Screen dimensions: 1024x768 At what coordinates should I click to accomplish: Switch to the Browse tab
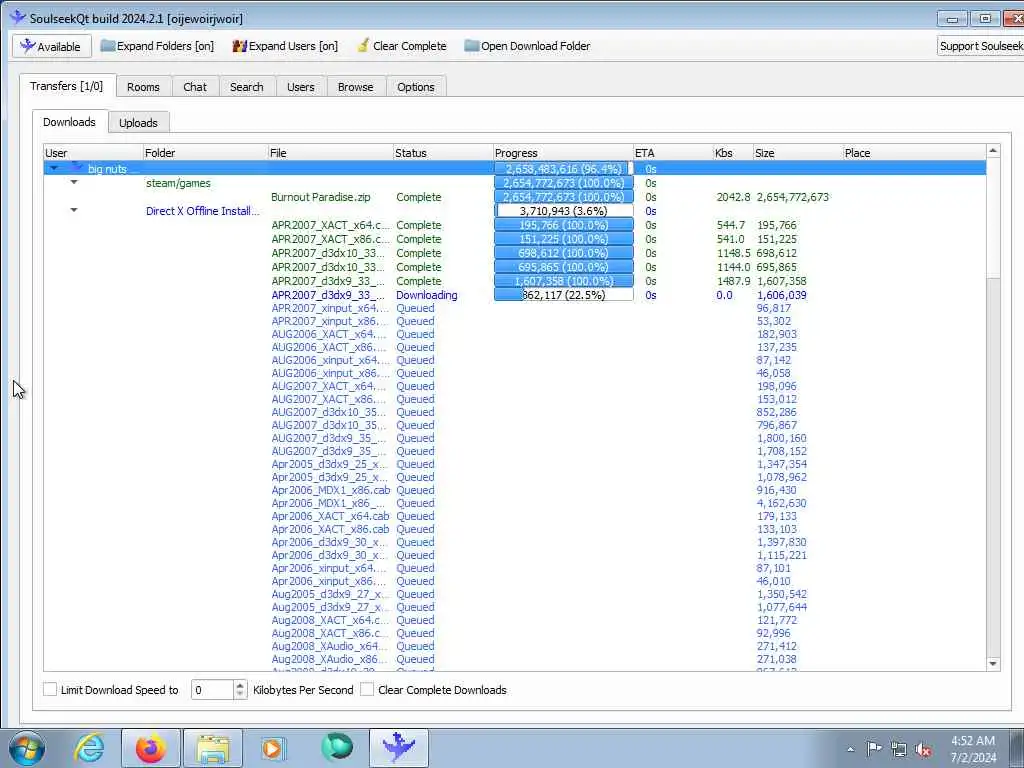pyautogui.click(x=355, y=87)
